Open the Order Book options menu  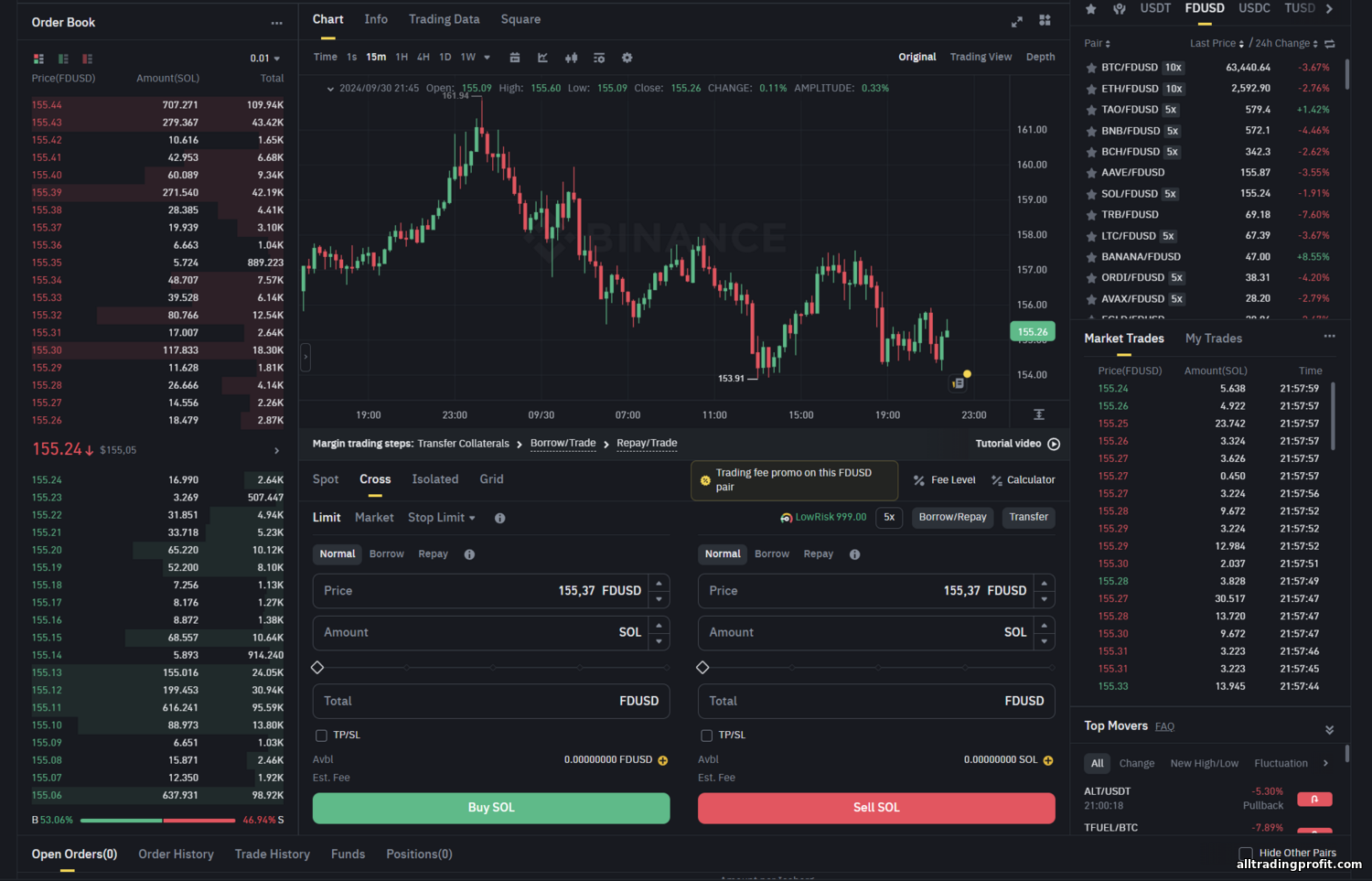tap(276, 23)
